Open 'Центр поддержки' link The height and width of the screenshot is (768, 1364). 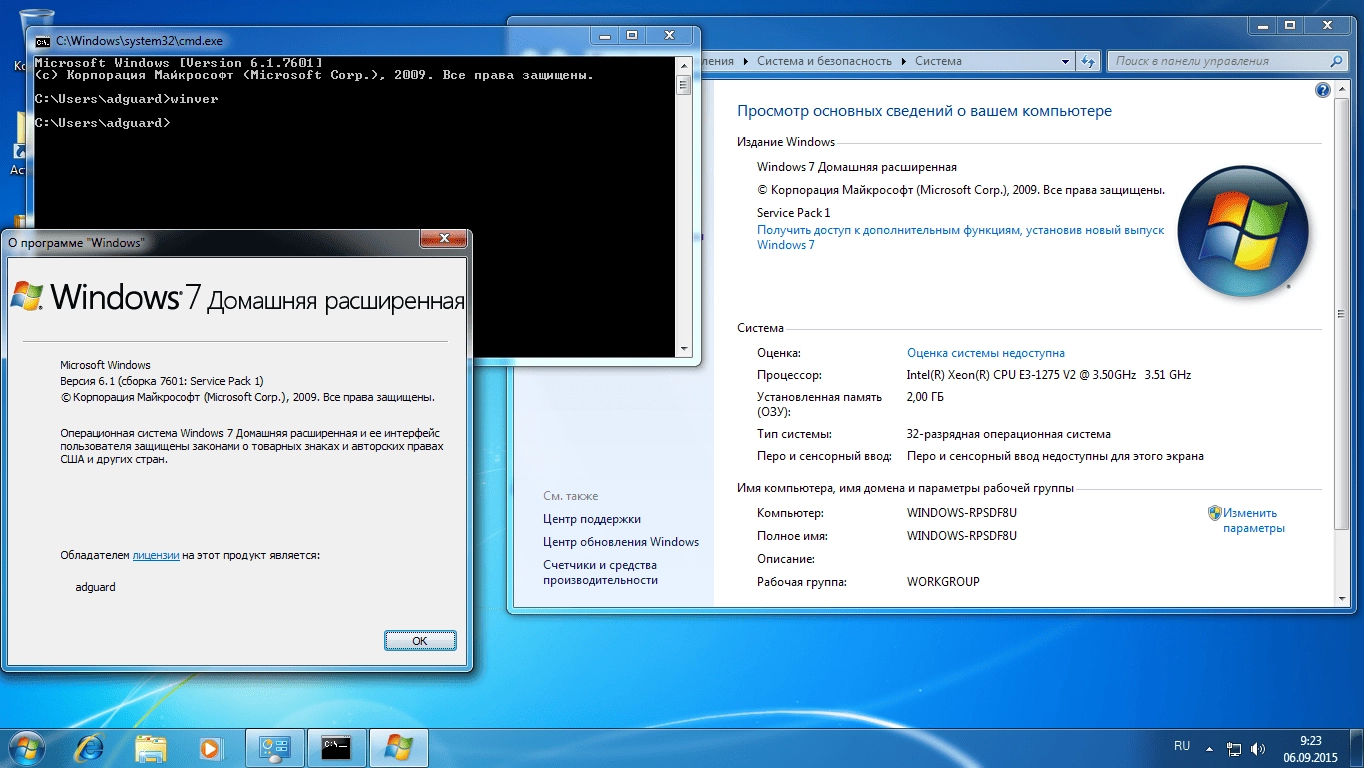[591, 519]
